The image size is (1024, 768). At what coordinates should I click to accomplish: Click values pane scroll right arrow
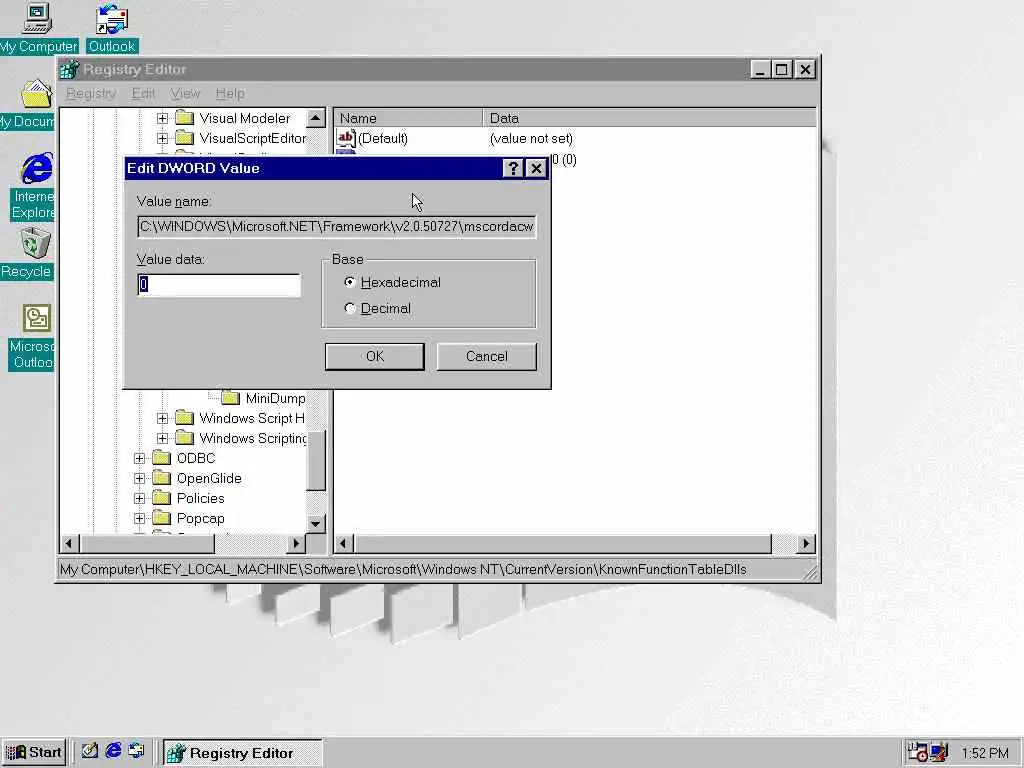[x=806, y=543]
